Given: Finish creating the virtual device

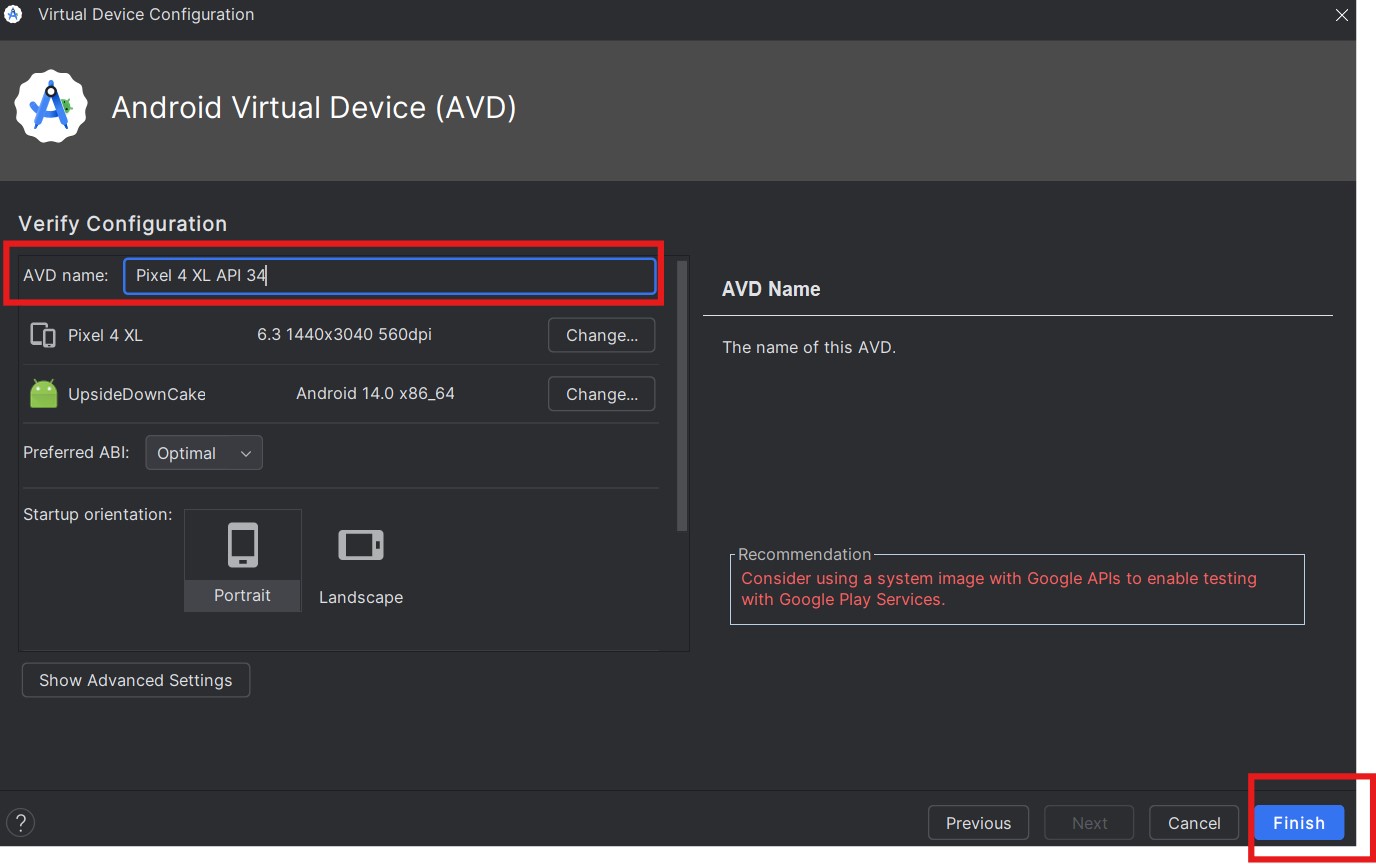Looking at the screenshot, I should [x=1299, y=823].
